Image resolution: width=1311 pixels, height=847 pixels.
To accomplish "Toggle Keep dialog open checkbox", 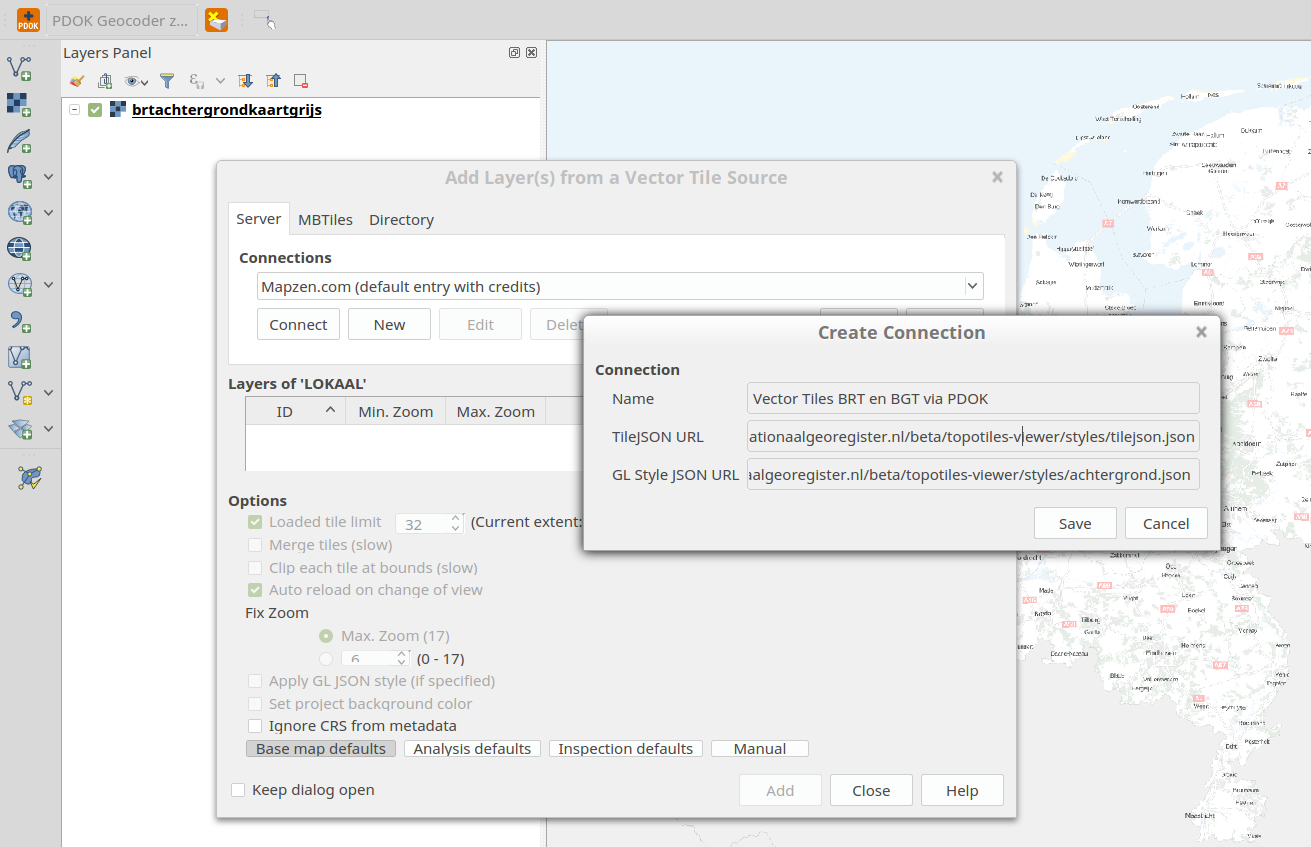I will (238, 790).
